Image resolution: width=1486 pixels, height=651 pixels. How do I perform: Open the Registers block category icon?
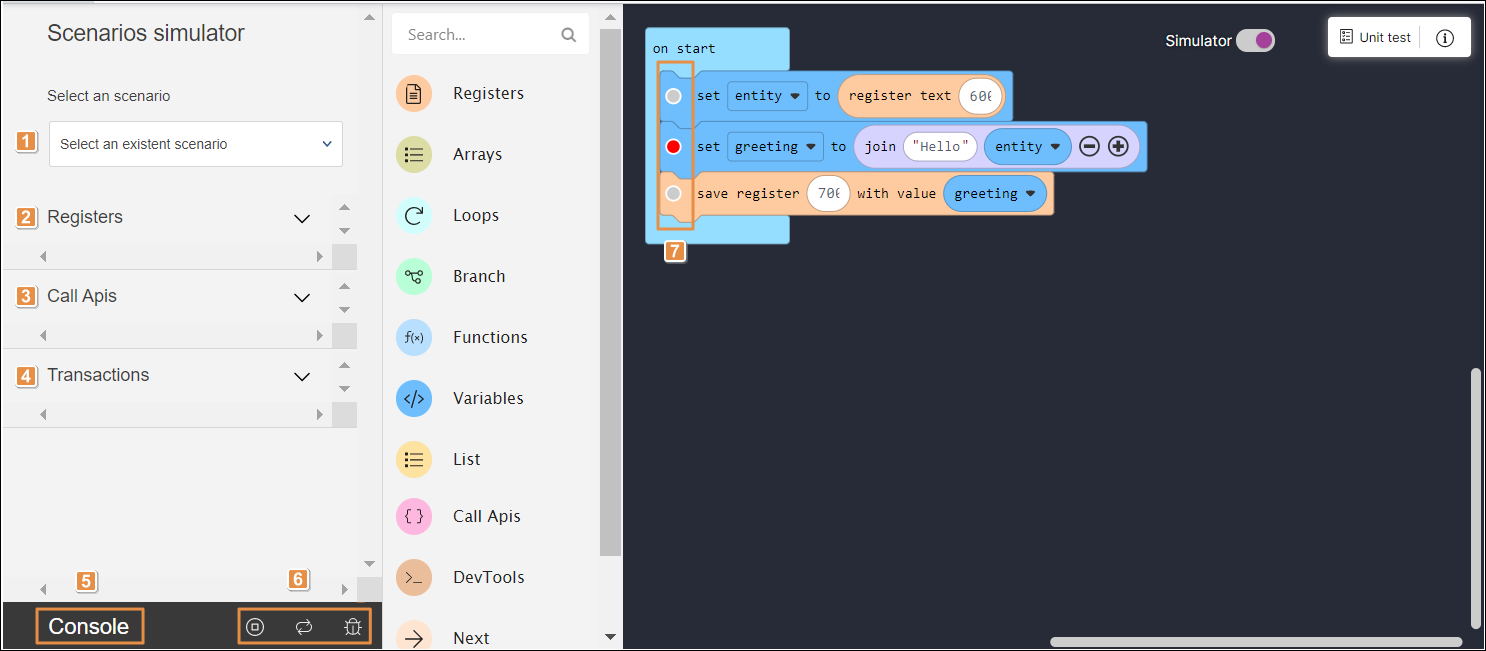click(x=414, y=93)
